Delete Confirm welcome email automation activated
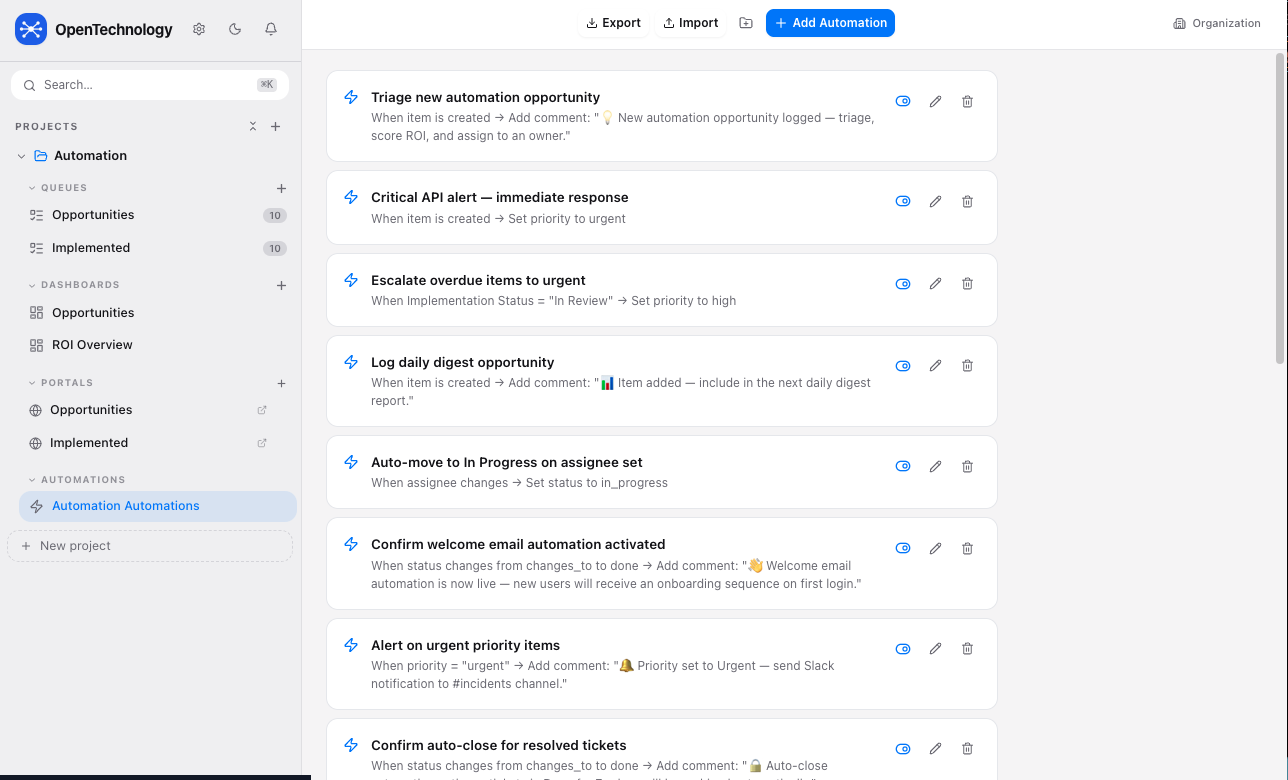 968,548
